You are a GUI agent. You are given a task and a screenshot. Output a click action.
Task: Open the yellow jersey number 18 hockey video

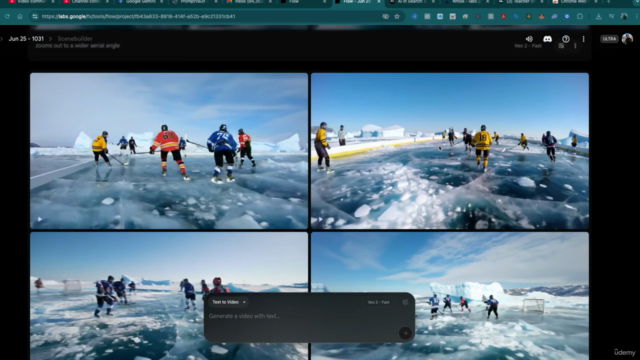(x=450, y=151)
